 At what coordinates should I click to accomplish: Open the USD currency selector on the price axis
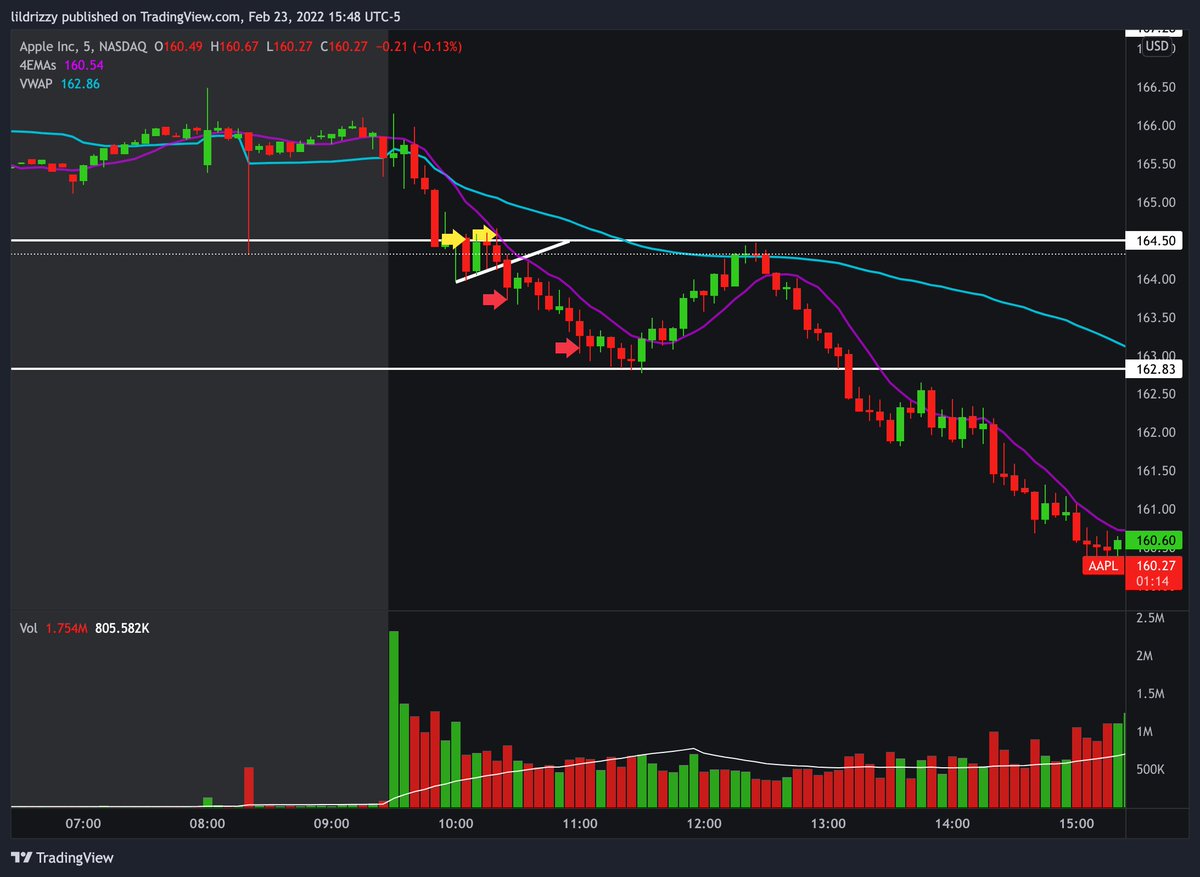click(1157, 45)
